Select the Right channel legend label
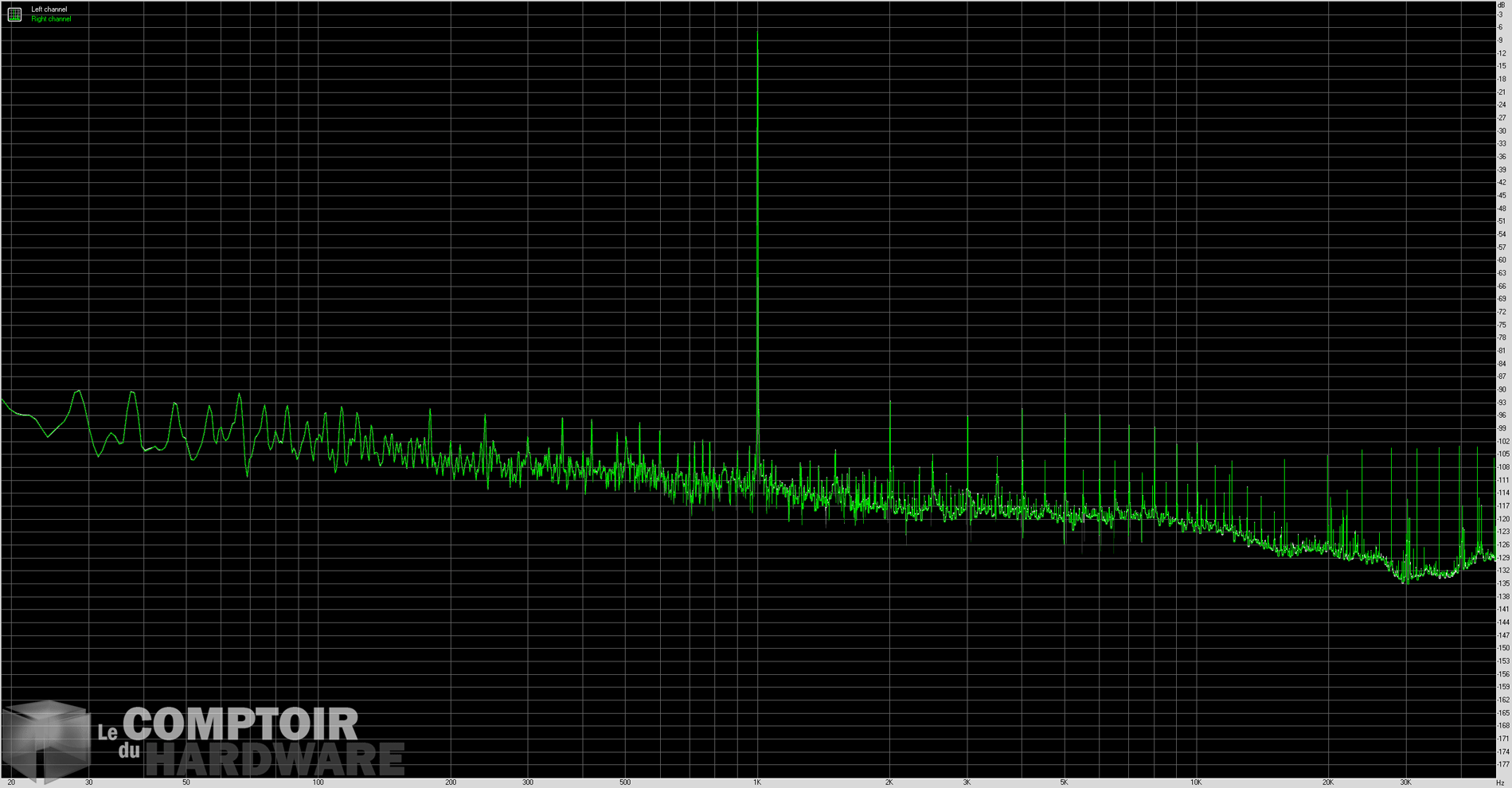The image size is (1512, 788). pos(51,19)
